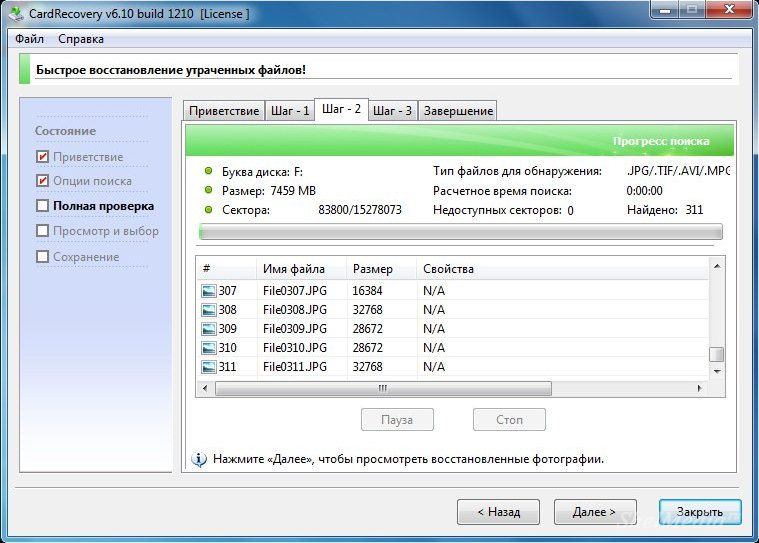
Task: Switch to the Шаг - 1 tab
Action: [x=290, y=111]
